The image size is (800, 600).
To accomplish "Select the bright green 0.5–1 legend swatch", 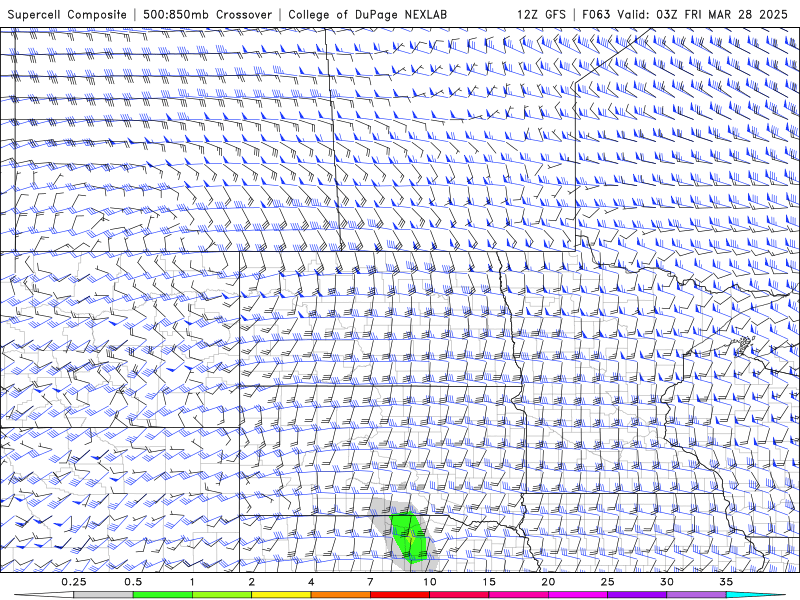I will tap(162, 595).
